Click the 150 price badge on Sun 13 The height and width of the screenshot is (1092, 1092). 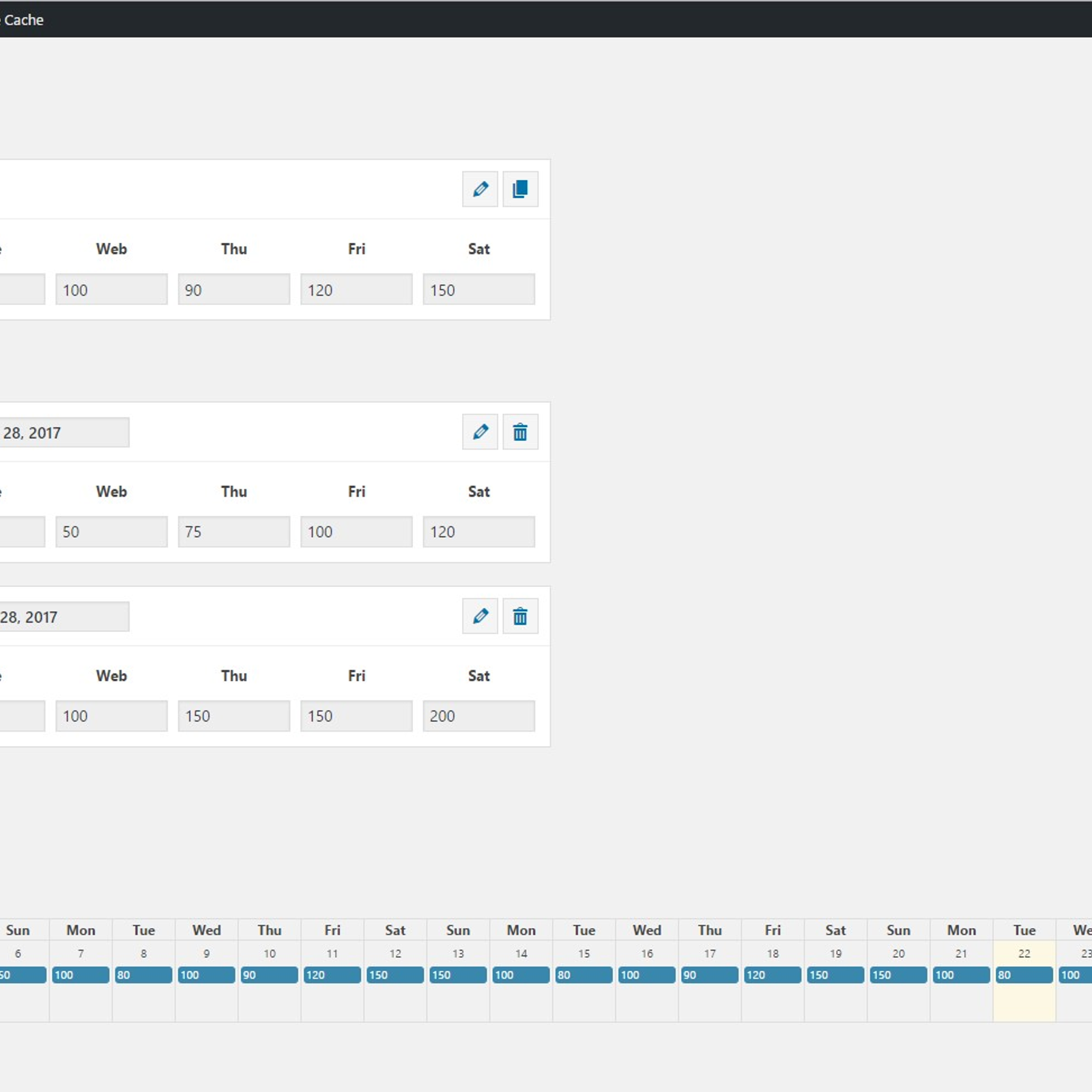coord(458,975)
